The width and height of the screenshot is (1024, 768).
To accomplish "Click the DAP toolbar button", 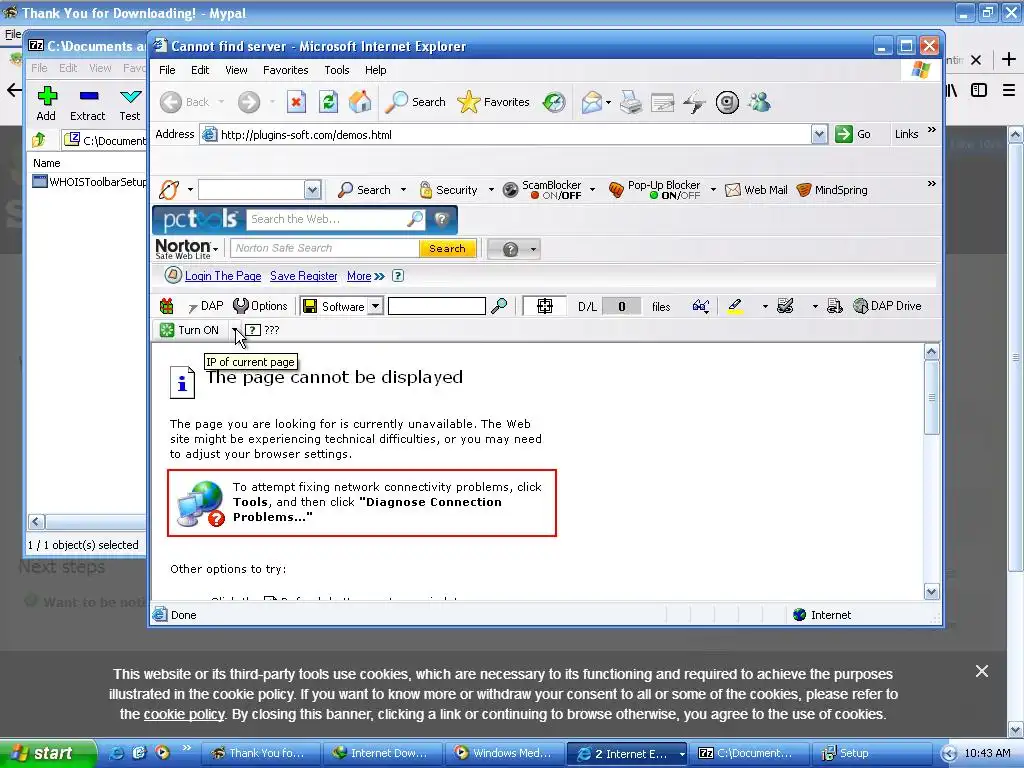I will tap(205, 306).
